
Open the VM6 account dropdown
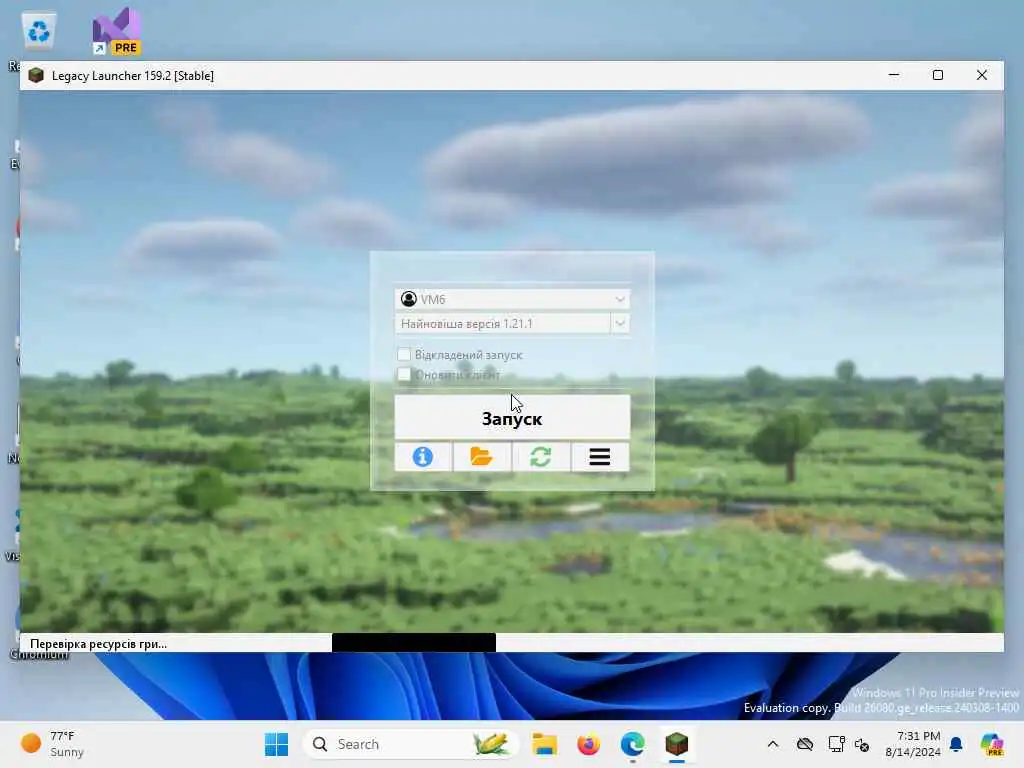(512, 299)
